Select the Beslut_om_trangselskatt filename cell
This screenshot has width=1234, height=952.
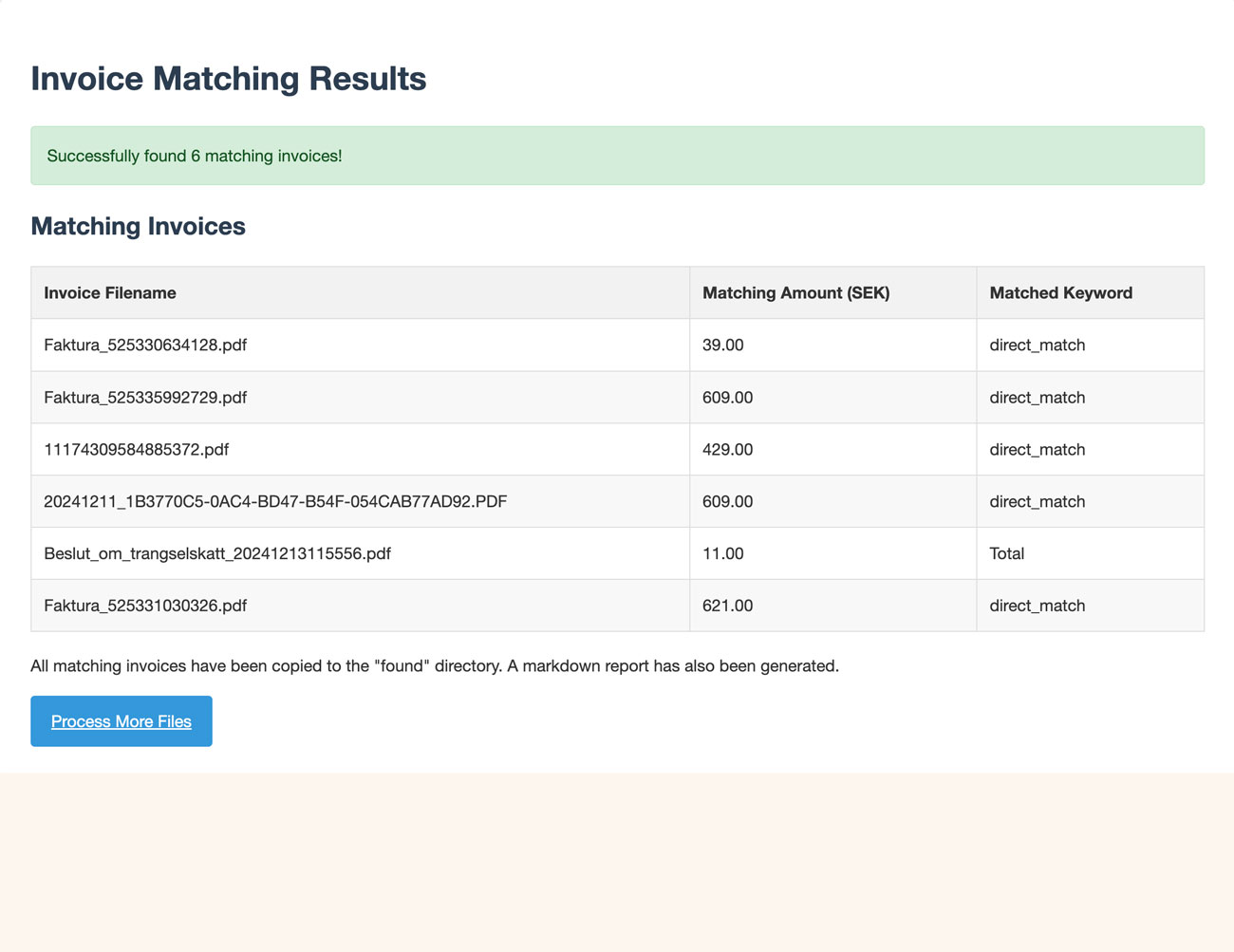point(217,554)
